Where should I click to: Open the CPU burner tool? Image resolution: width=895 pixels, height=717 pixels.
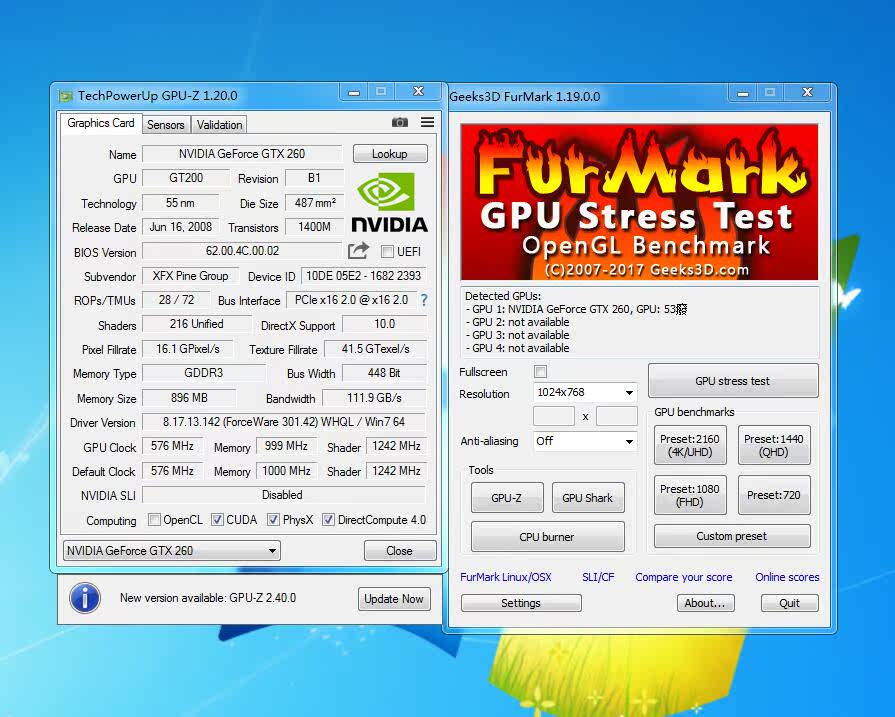tap(547, 537)
